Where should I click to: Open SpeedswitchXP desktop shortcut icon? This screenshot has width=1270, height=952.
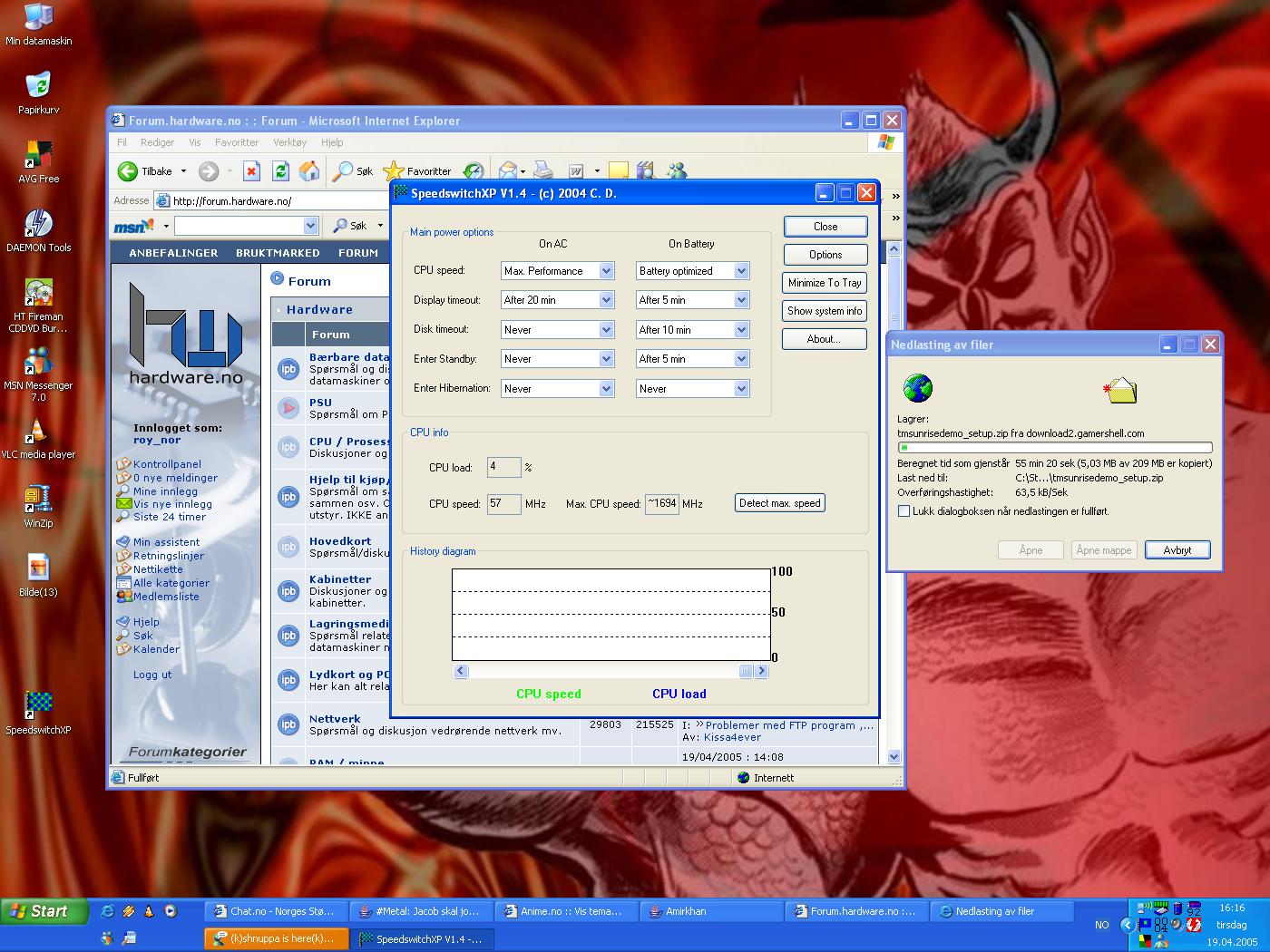point(38,704)
